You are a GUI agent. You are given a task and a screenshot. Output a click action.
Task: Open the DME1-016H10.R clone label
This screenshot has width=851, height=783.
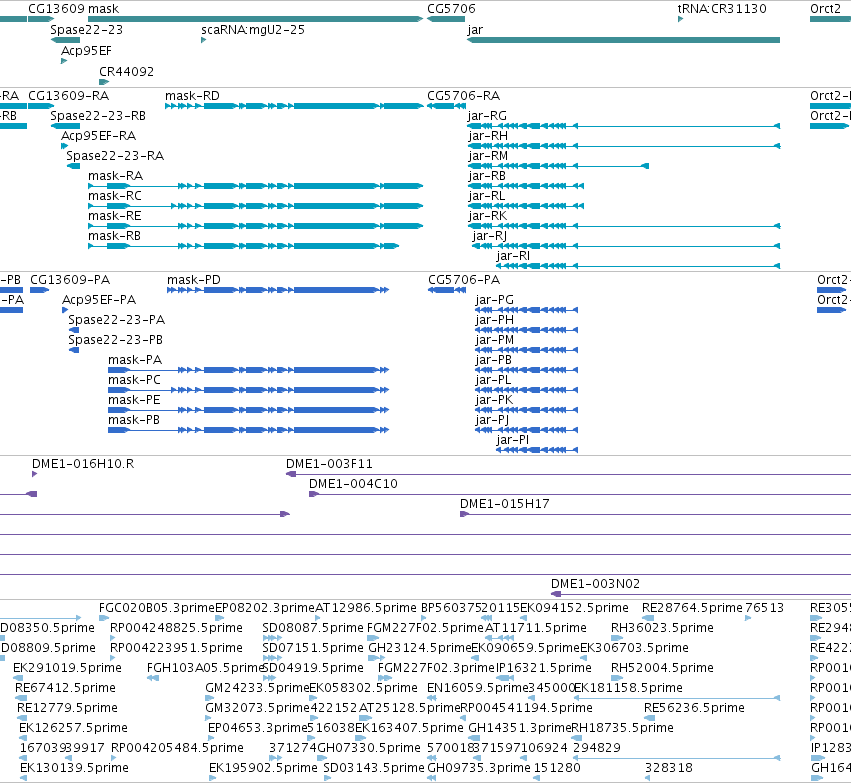(x=82, y=464)
